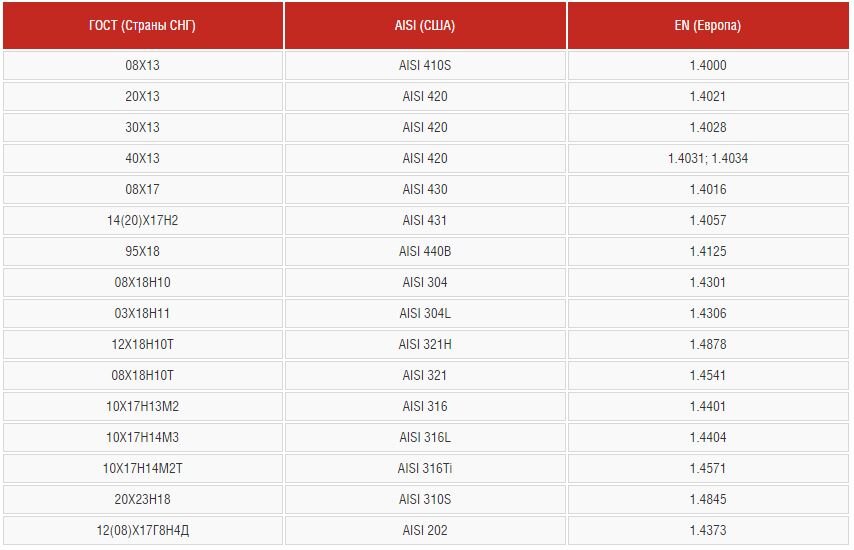Click the 10Х17Н13М2 cell
854x550 pixels.
tap(143, 407)
